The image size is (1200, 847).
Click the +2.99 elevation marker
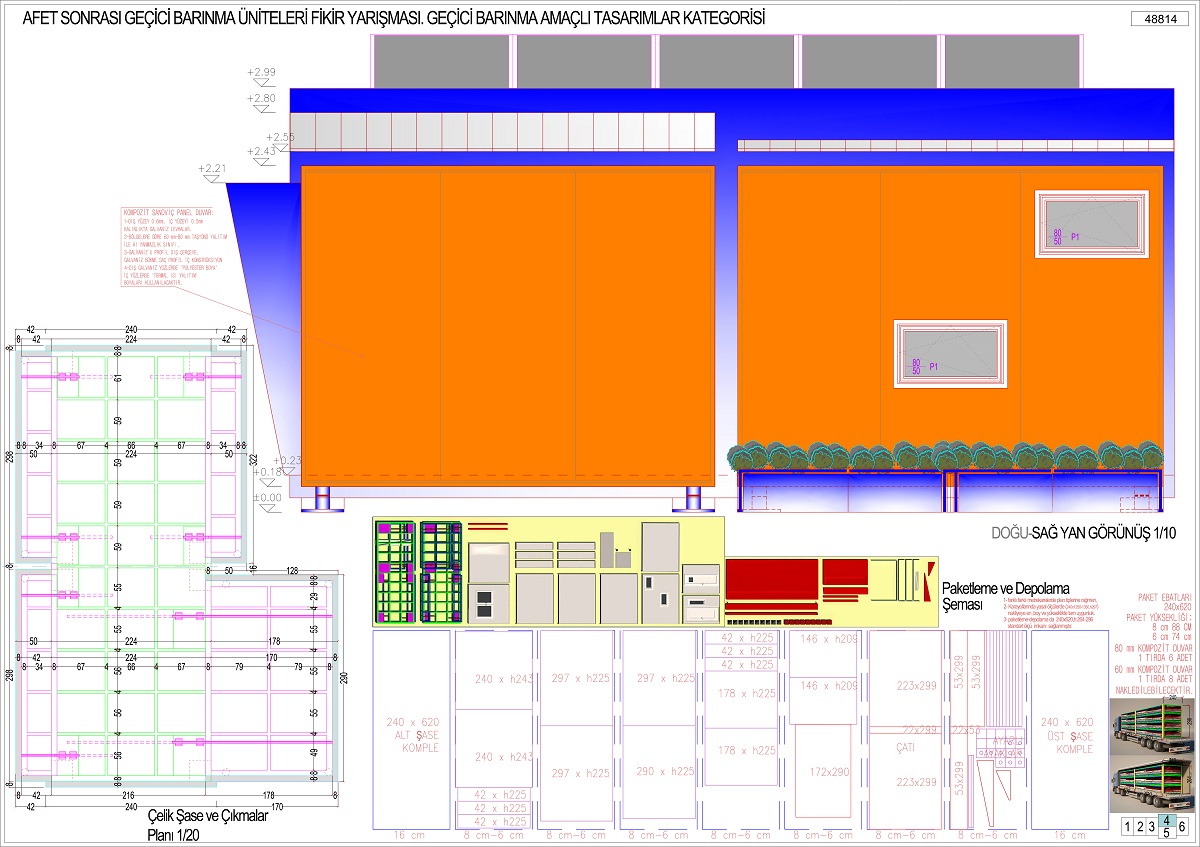pyautogui.click(x=264, y=73)
